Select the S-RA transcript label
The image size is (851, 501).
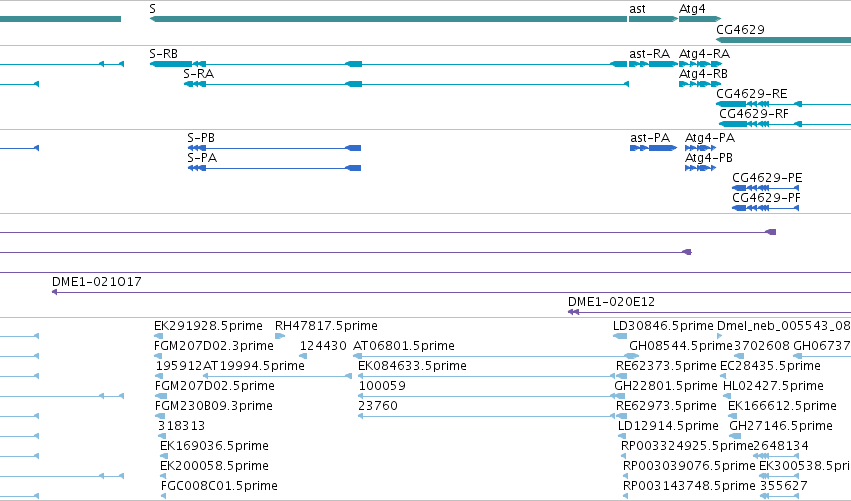[199, 74]
